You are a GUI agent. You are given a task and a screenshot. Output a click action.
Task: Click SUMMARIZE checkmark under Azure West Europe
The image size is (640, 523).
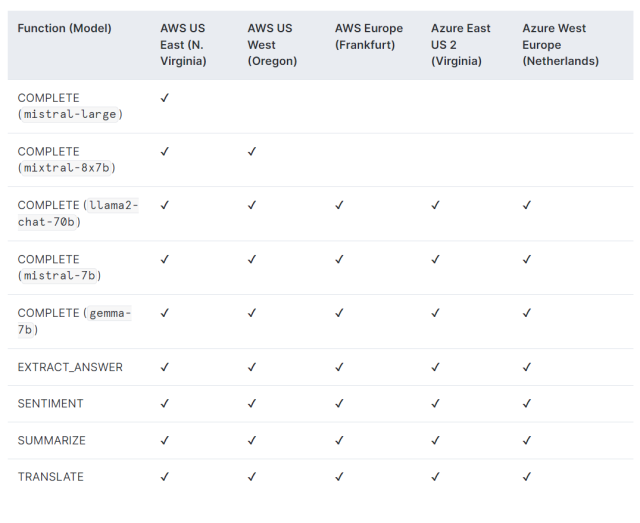tap(527, 440)
